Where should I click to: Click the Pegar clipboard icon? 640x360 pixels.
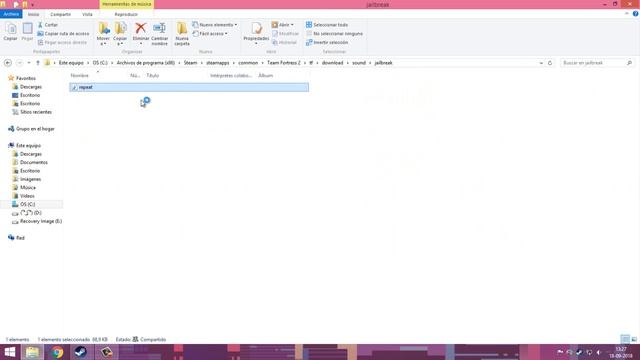27,32
